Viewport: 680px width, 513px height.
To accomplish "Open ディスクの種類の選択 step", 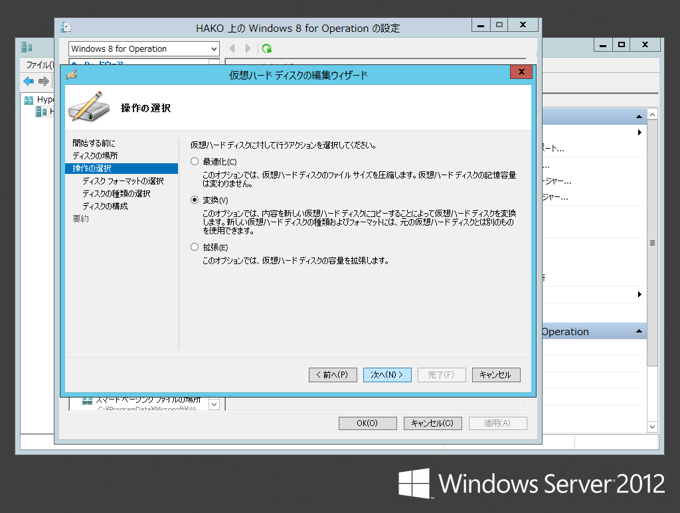I will pyautogui.click(x=116, y=193).
